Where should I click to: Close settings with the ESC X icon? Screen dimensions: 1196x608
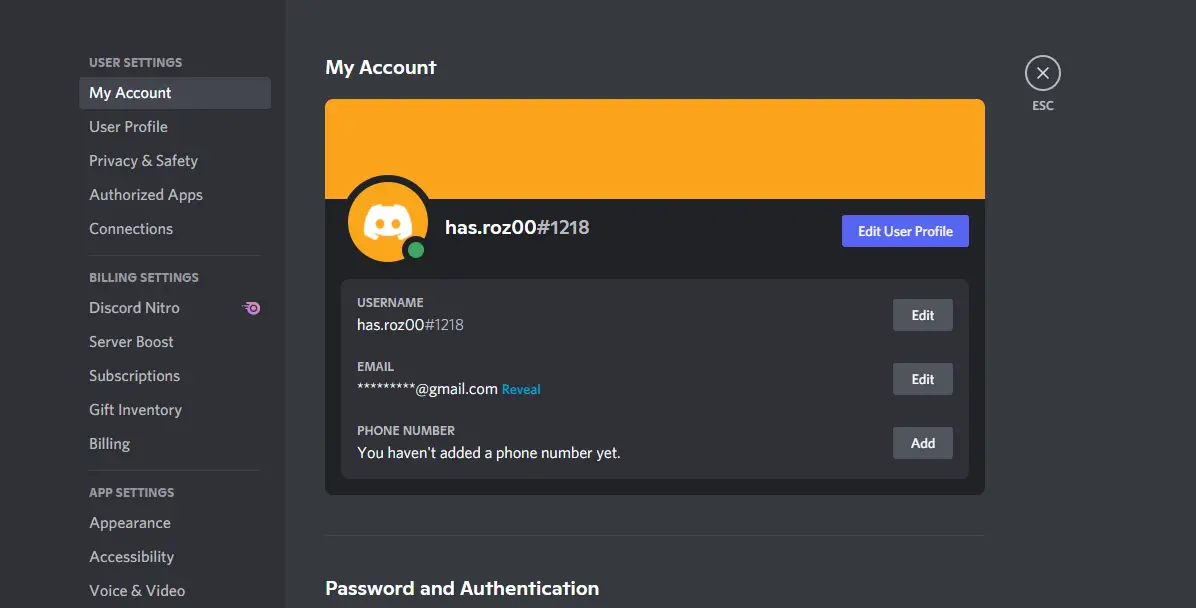point(1043,73)
